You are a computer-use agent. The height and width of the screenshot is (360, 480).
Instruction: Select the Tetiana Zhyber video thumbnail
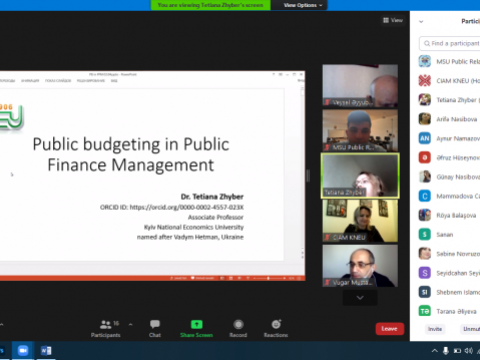coord(360,176)
